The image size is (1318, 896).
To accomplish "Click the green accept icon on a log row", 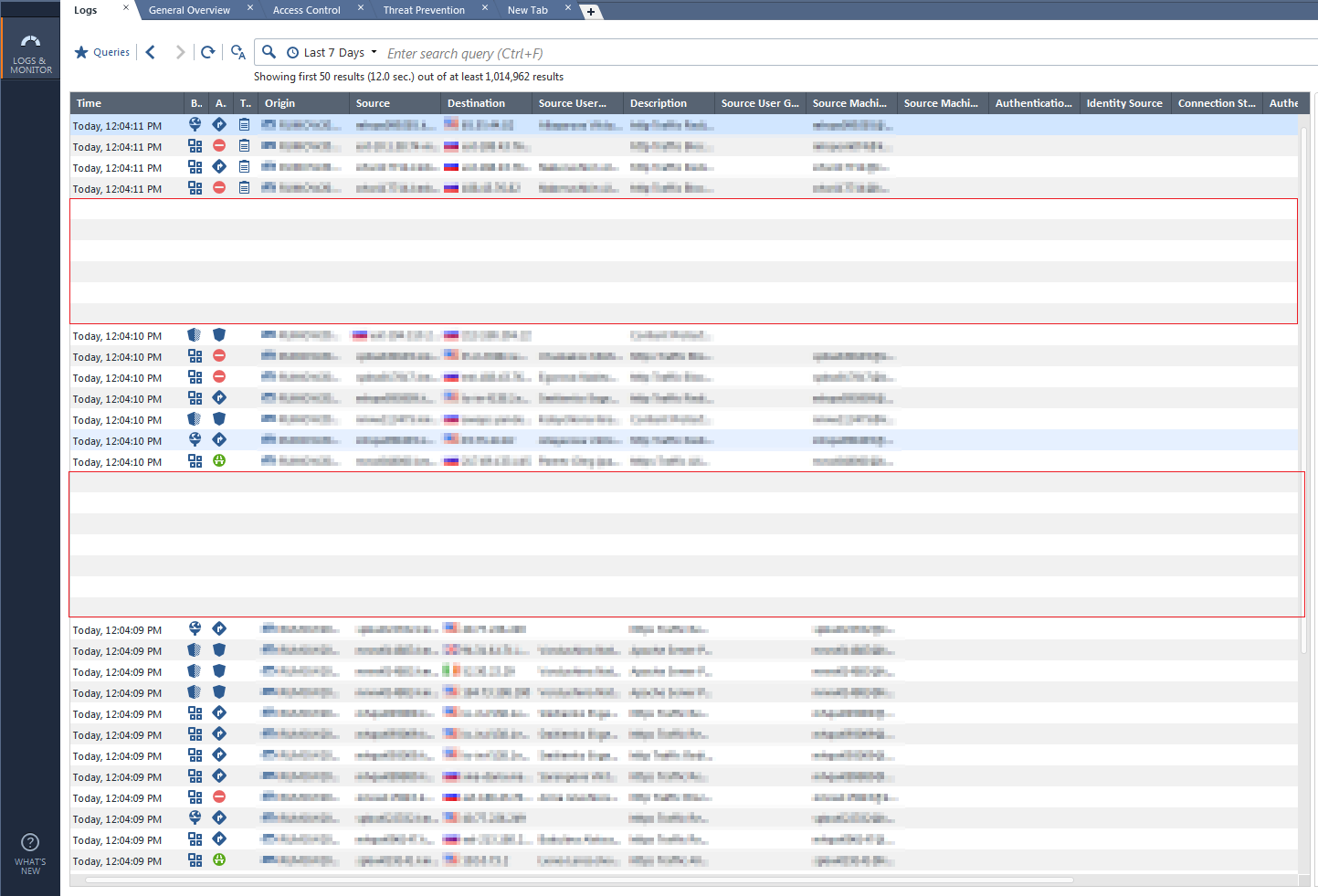I will pos(218,460).
